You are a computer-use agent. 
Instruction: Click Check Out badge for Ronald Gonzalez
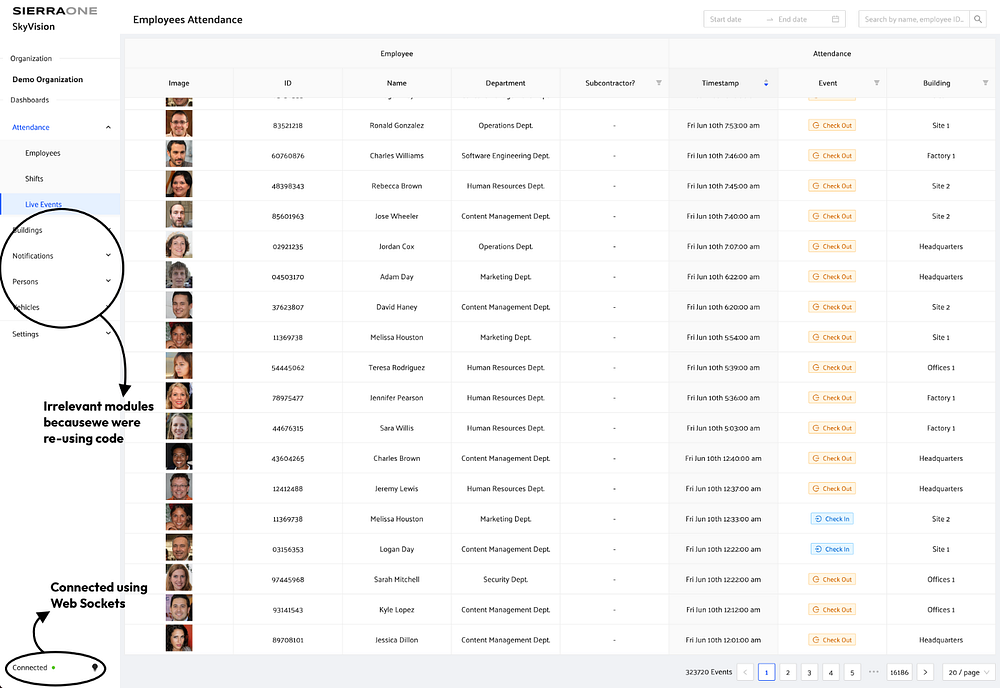point(832,126)
